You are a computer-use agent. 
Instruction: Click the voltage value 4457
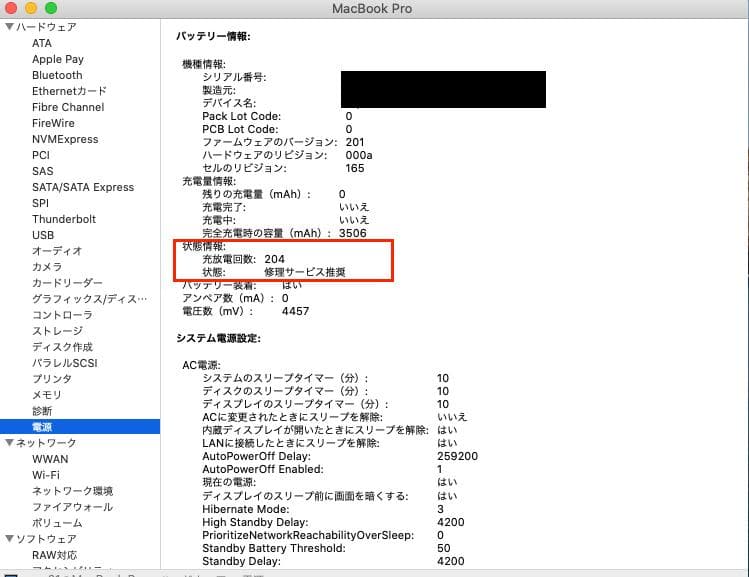coord(295,311)
